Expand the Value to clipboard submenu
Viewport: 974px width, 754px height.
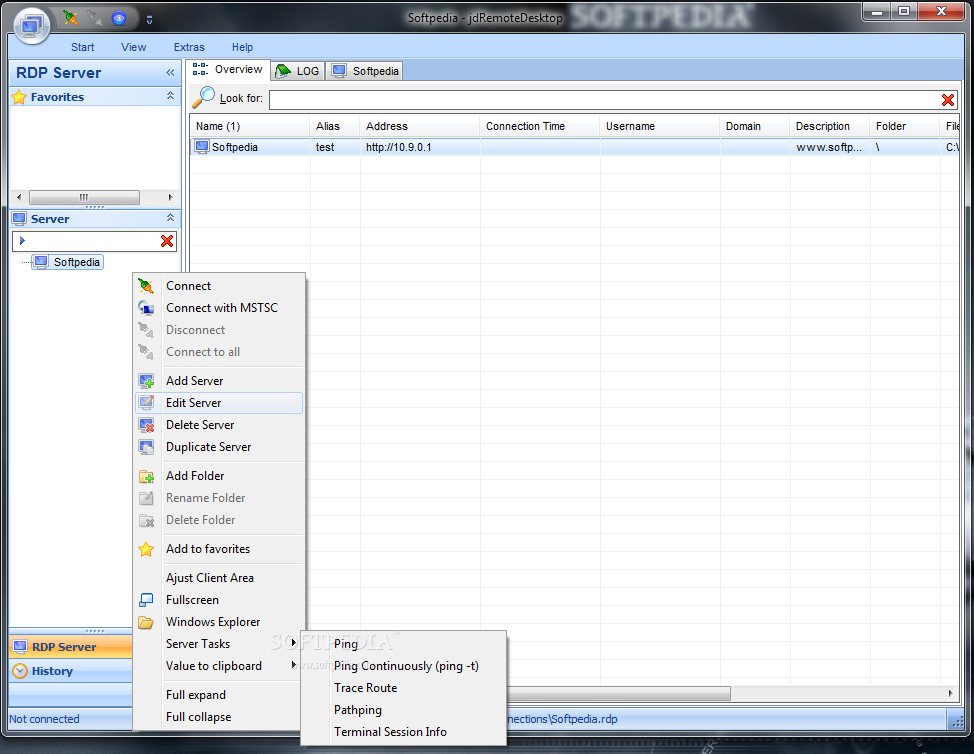(x=219, y=666)
